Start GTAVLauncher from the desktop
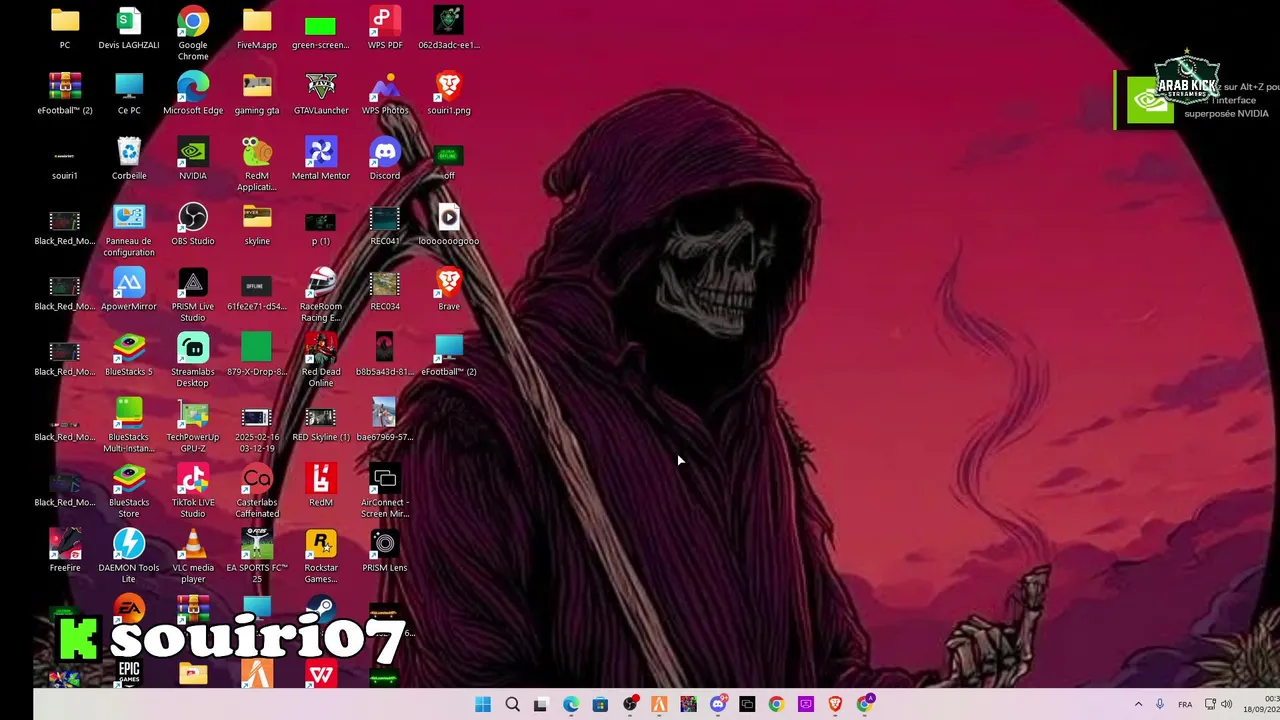The width and height of the screenshot is (1280, 720). coord(321,94)
